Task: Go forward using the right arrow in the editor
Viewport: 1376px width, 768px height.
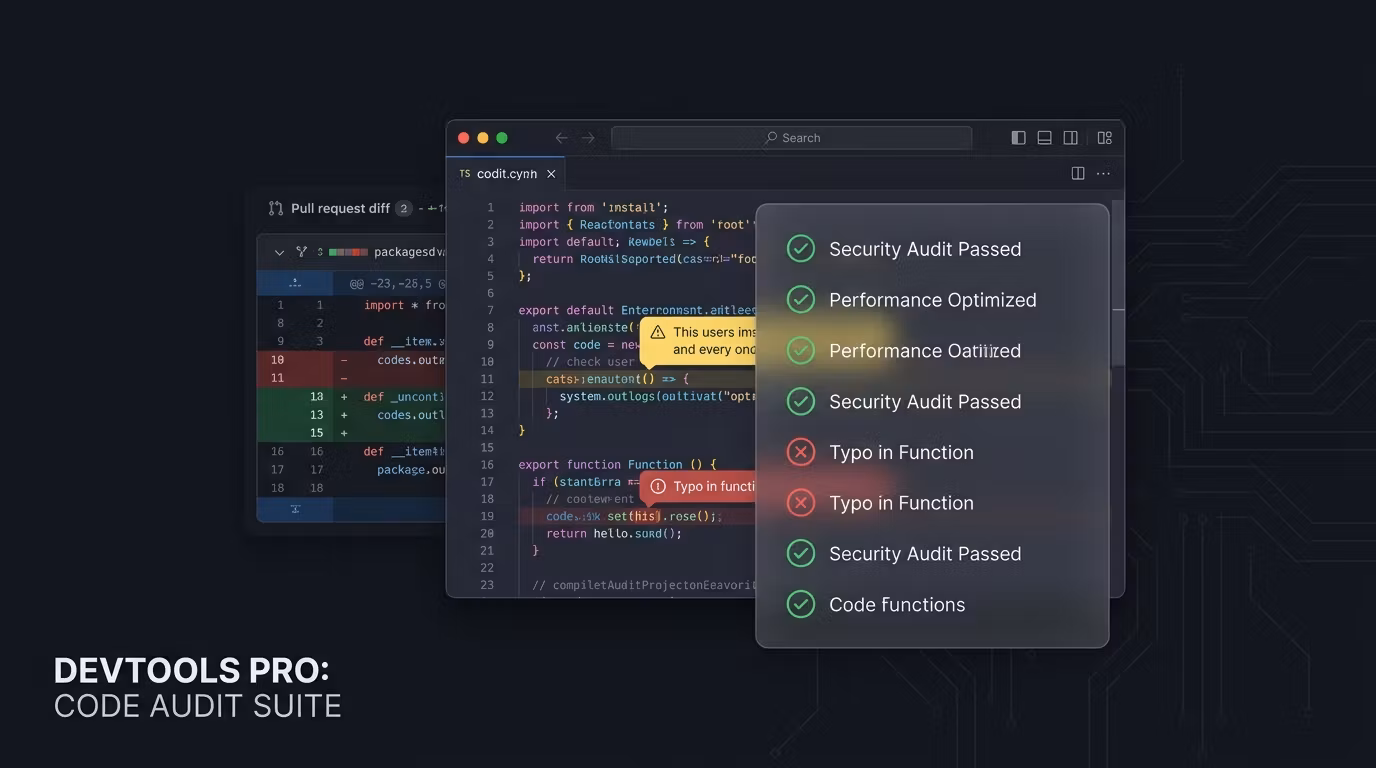Action: click(588, 138)
